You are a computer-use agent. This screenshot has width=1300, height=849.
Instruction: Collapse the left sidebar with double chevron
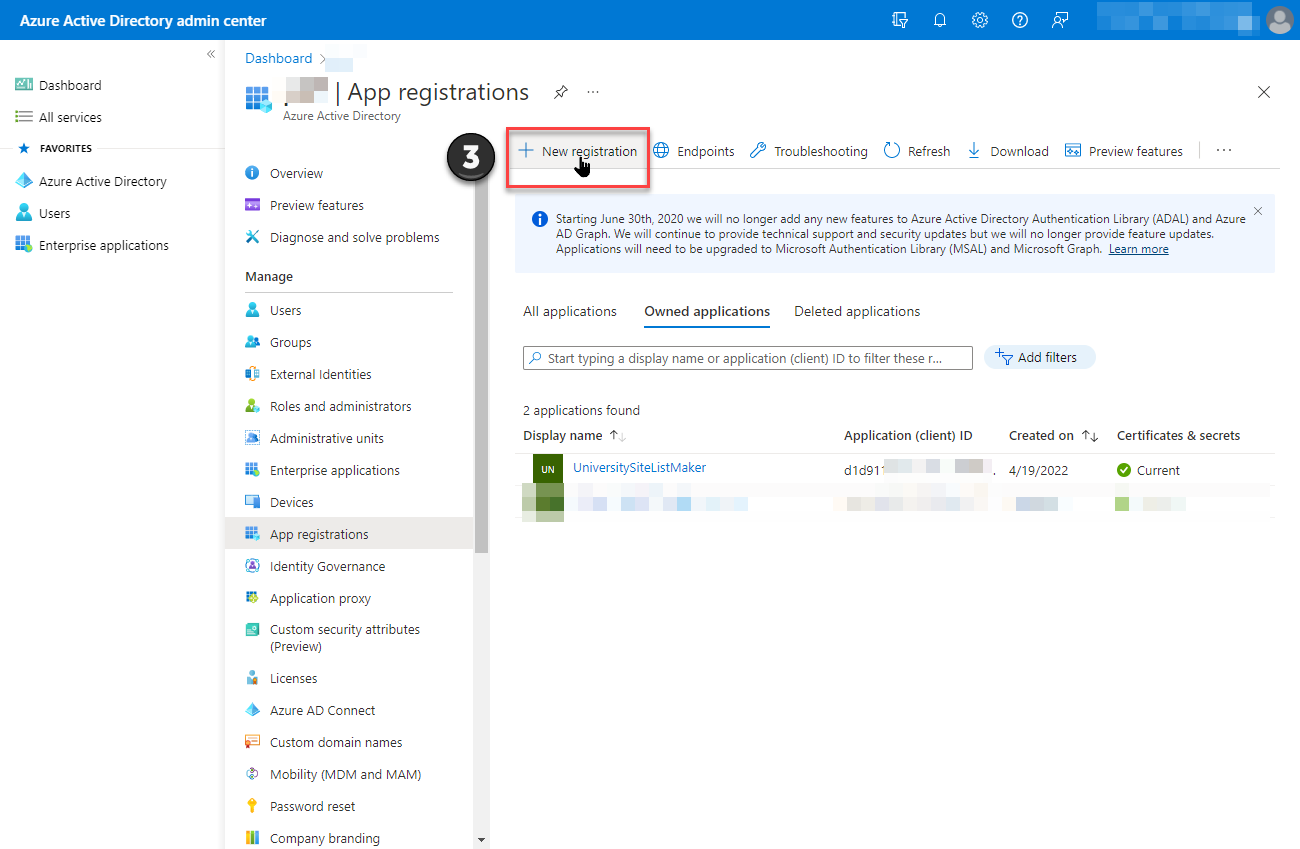click(x=211, y=54)
